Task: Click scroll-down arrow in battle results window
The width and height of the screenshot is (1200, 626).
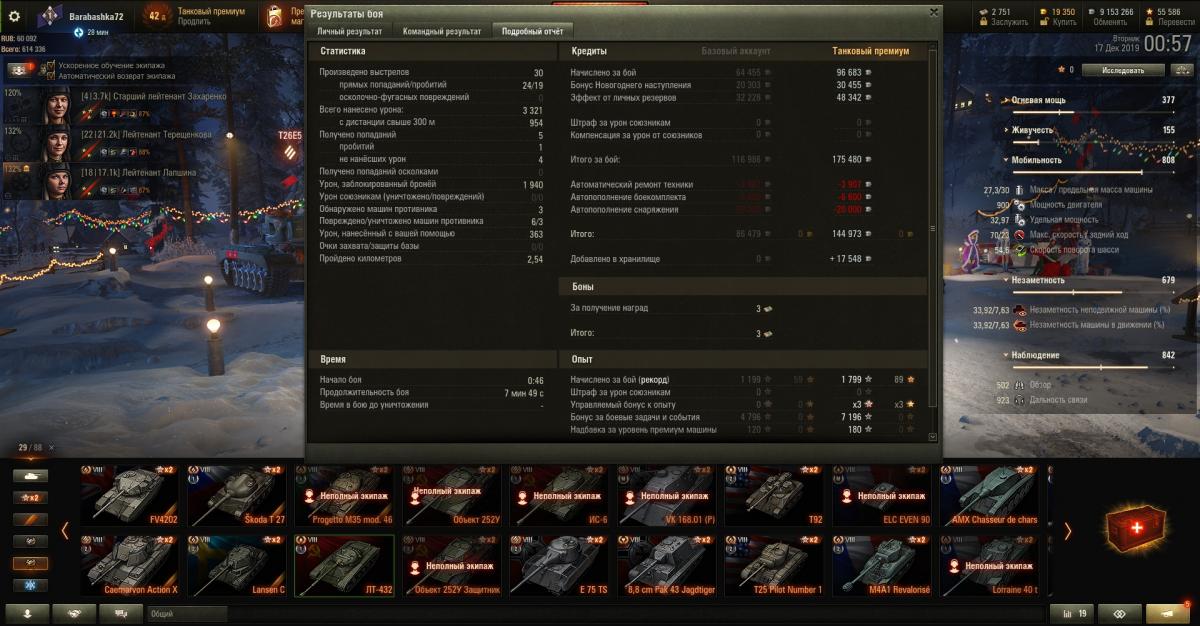Action: pyautogui.click(x=933, y=437)
